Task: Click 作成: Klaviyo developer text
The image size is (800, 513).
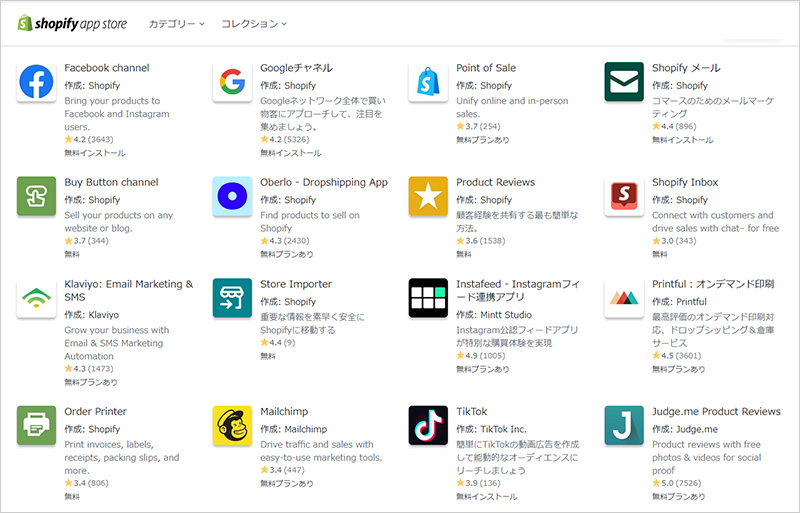Action: pyautogui.click(x=92, y=315)
